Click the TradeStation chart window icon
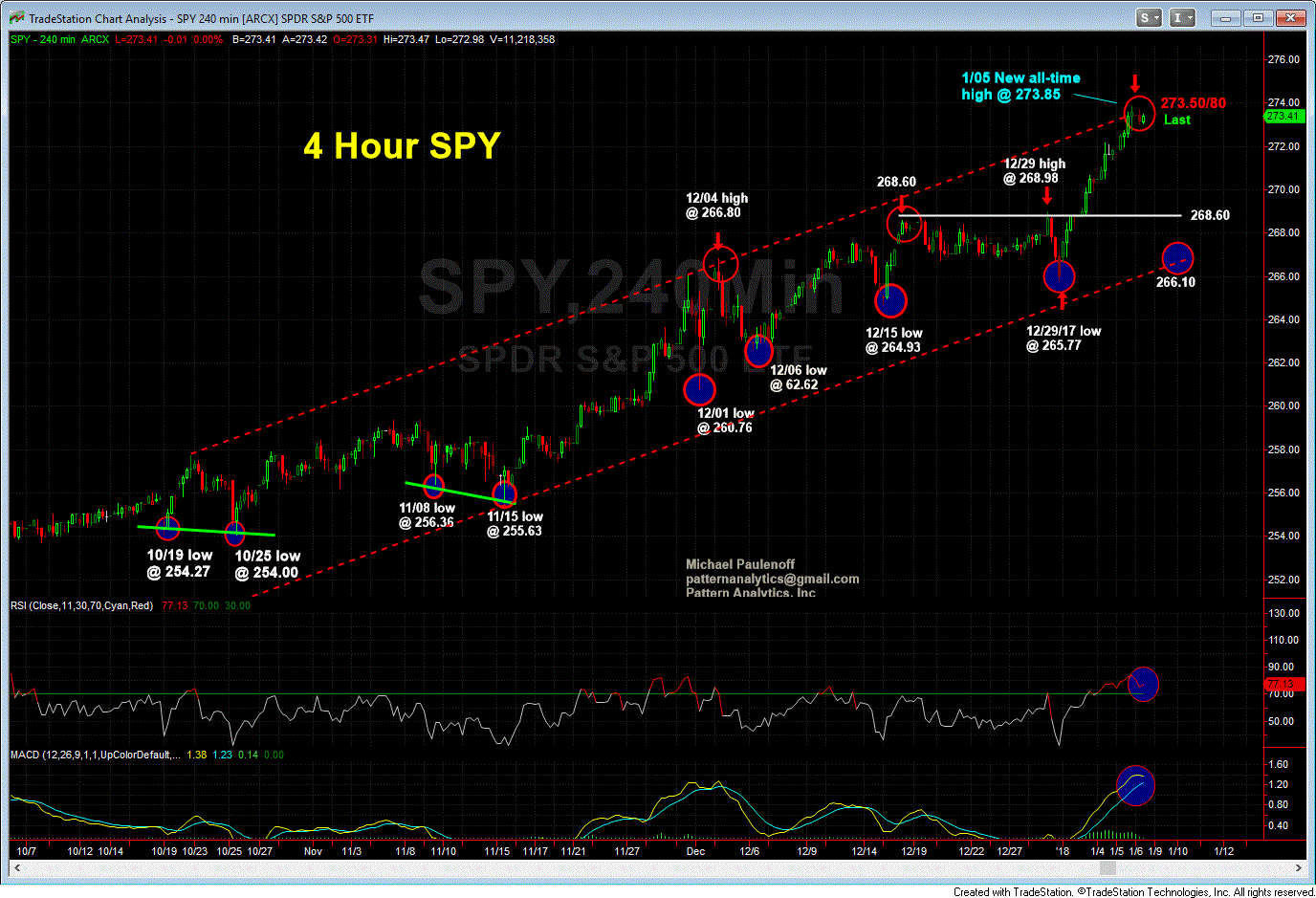 tap(16, 18)
